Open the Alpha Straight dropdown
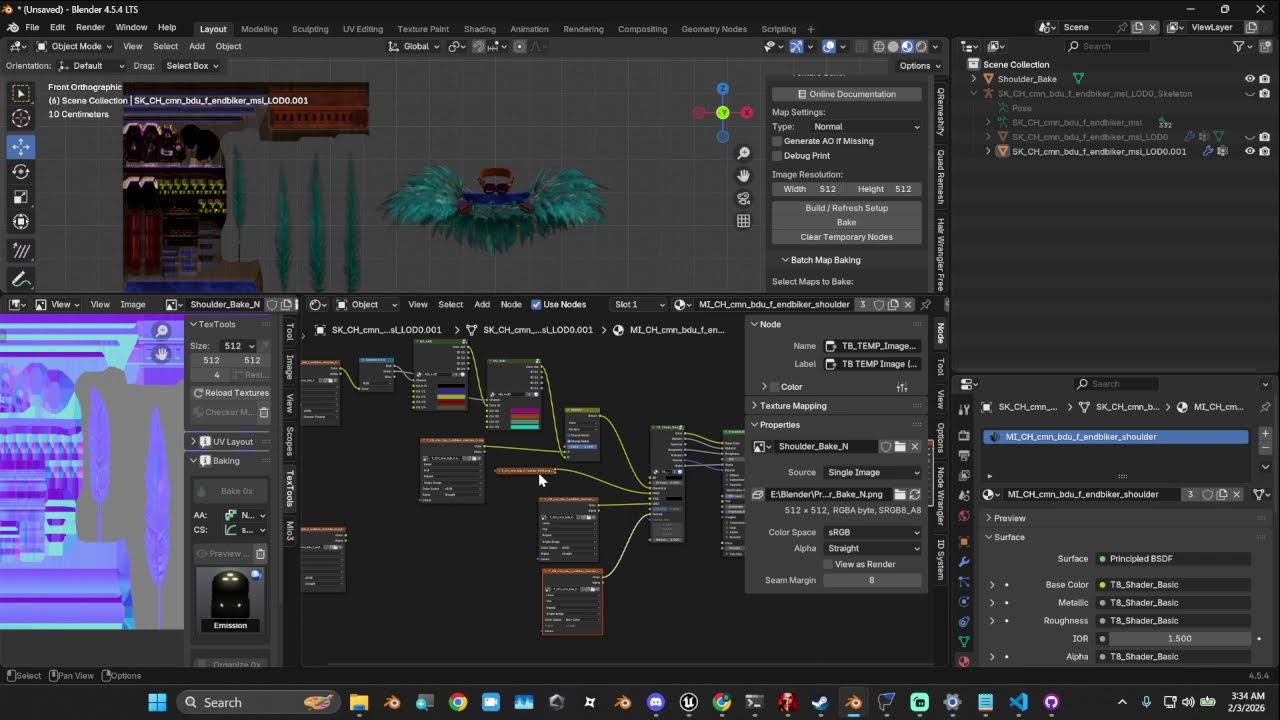Screen dimensions: 1280x720 (x=873, y=548)
